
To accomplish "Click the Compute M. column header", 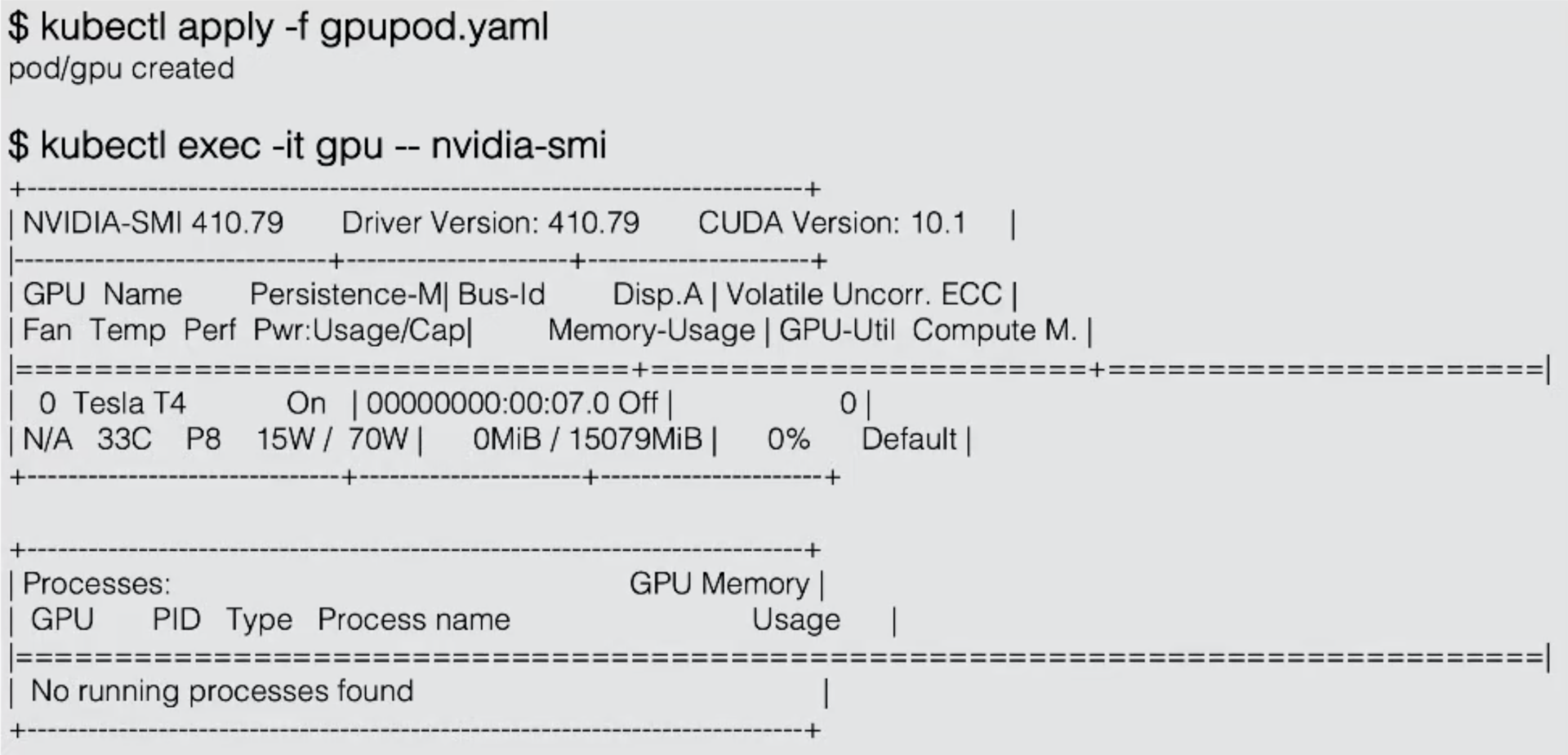I will point(994,331).
